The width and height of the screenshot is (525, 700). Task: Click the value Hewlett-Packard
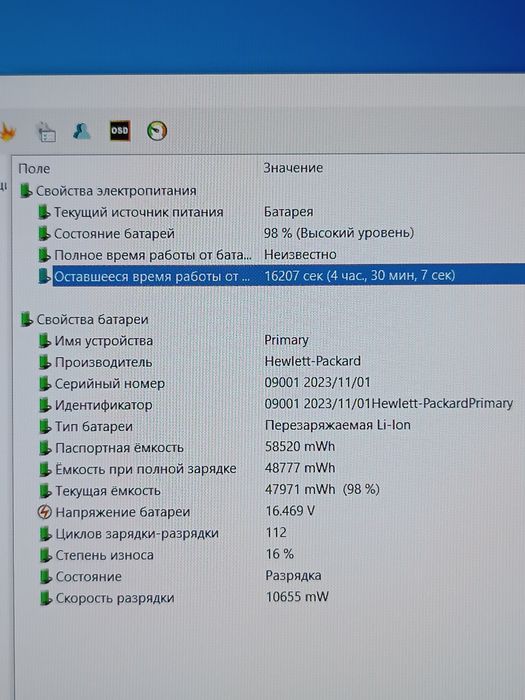click(312, 361)
